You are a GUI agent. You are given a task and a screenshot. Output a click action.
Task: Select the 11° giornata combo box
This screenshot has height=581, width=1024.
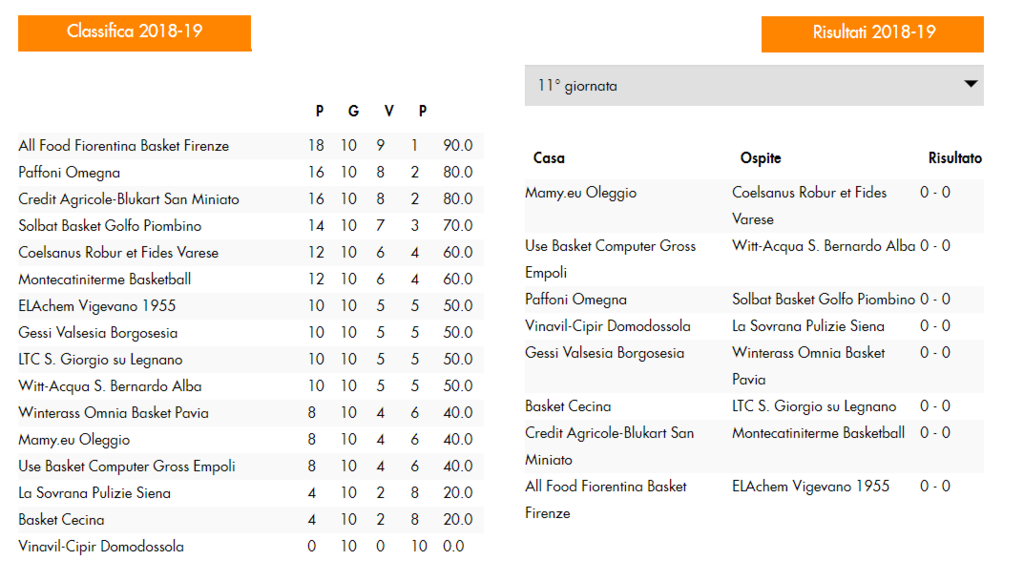[x=754, y=86]
